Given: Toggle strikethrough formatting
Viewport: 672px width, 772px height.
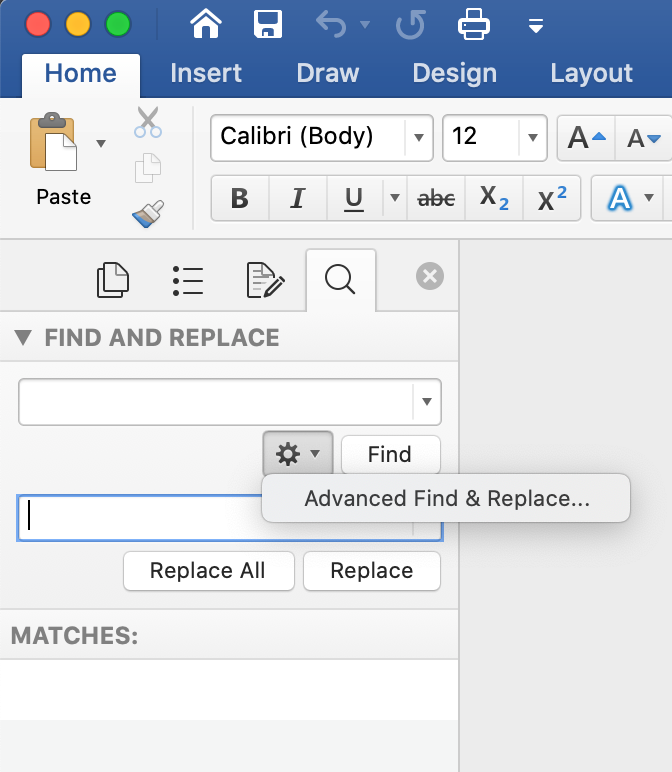Looking at the screenshot, I should (x=436, y=198).
